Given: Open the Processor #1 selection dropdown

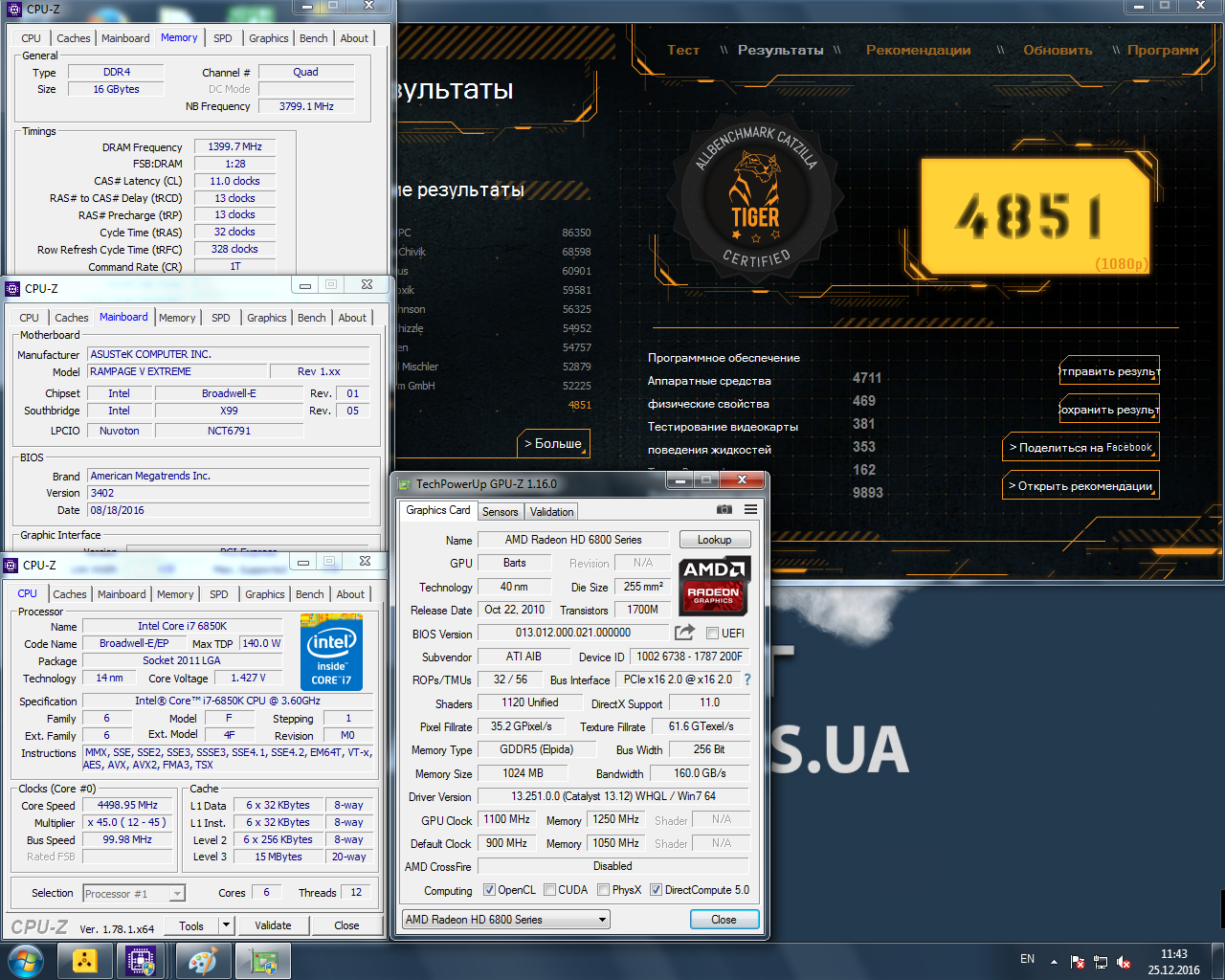Looking at the screenshot, I should point(133,894).
